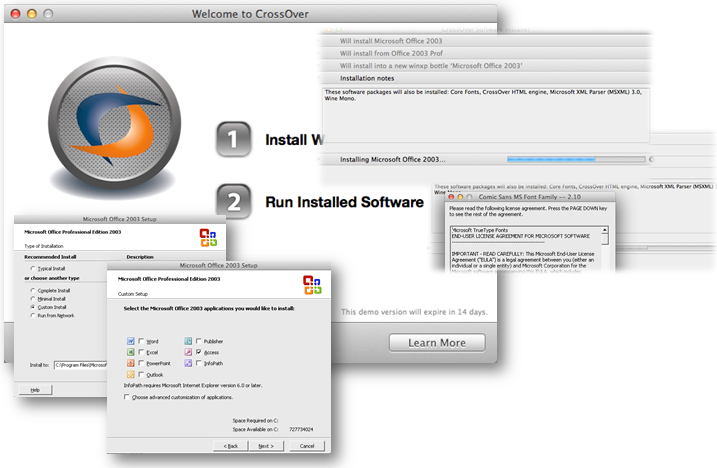Screen dimensions: 717x468
Task: Click Next in the Custom Setup dialog
Action: coord(266,446)
